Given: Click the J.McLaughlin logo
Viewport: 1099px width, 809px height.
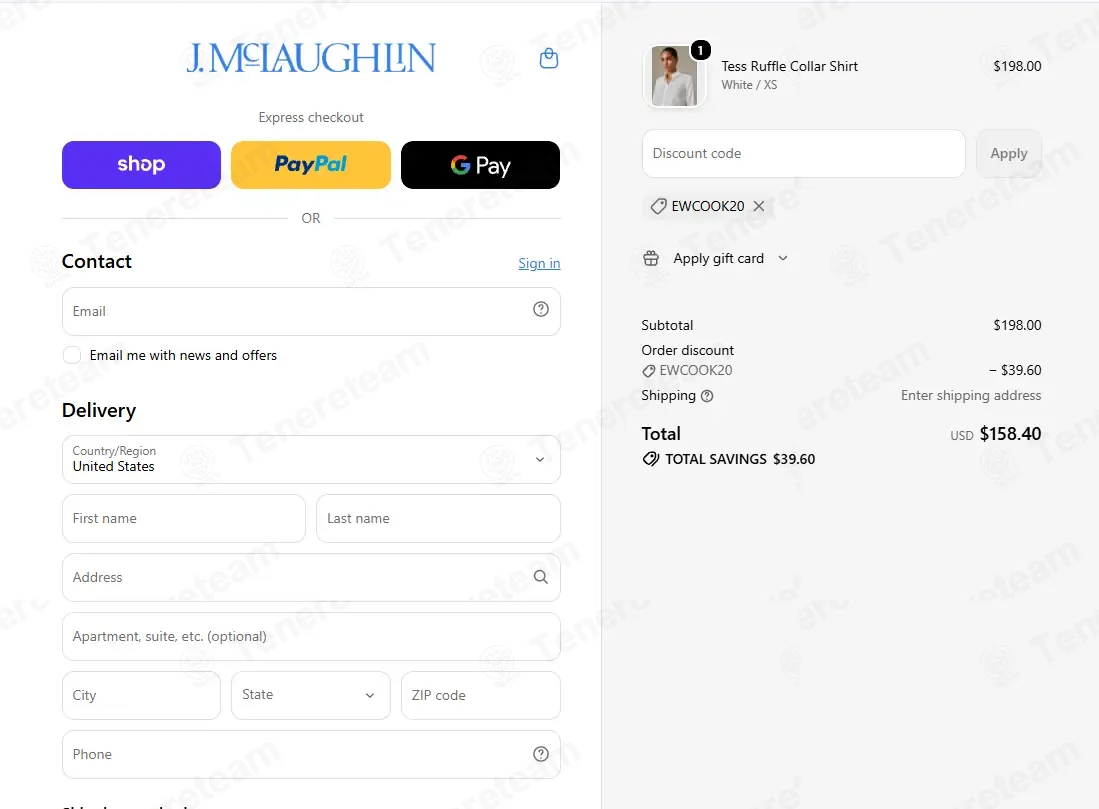Looking at the screenshot, I should coord(311,57).
